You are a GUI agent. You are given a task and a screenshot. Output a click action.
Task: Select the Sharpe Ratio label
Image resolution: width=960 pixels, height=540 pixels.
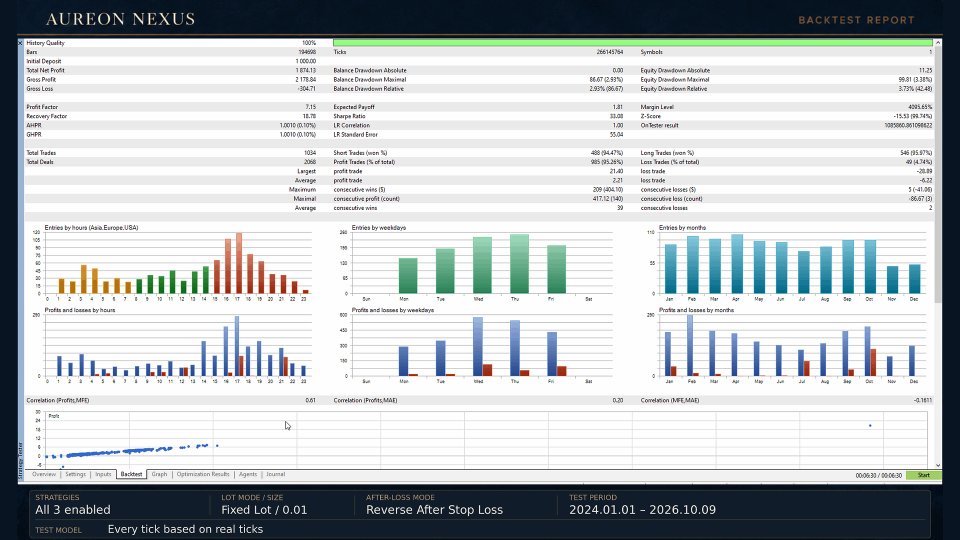tap(350, 116)
